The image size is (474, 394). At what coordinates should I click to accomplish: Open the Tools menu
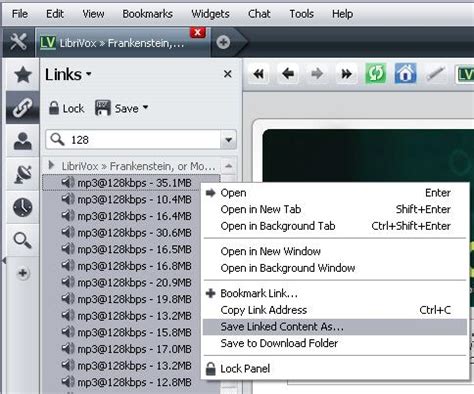tap(301, 14)
